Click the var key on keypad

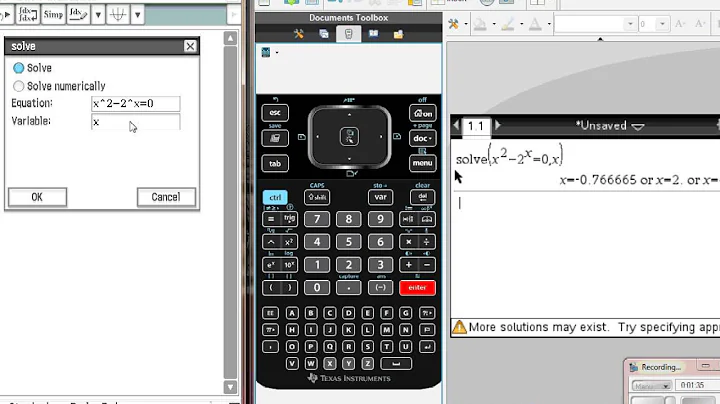(381, 197)
